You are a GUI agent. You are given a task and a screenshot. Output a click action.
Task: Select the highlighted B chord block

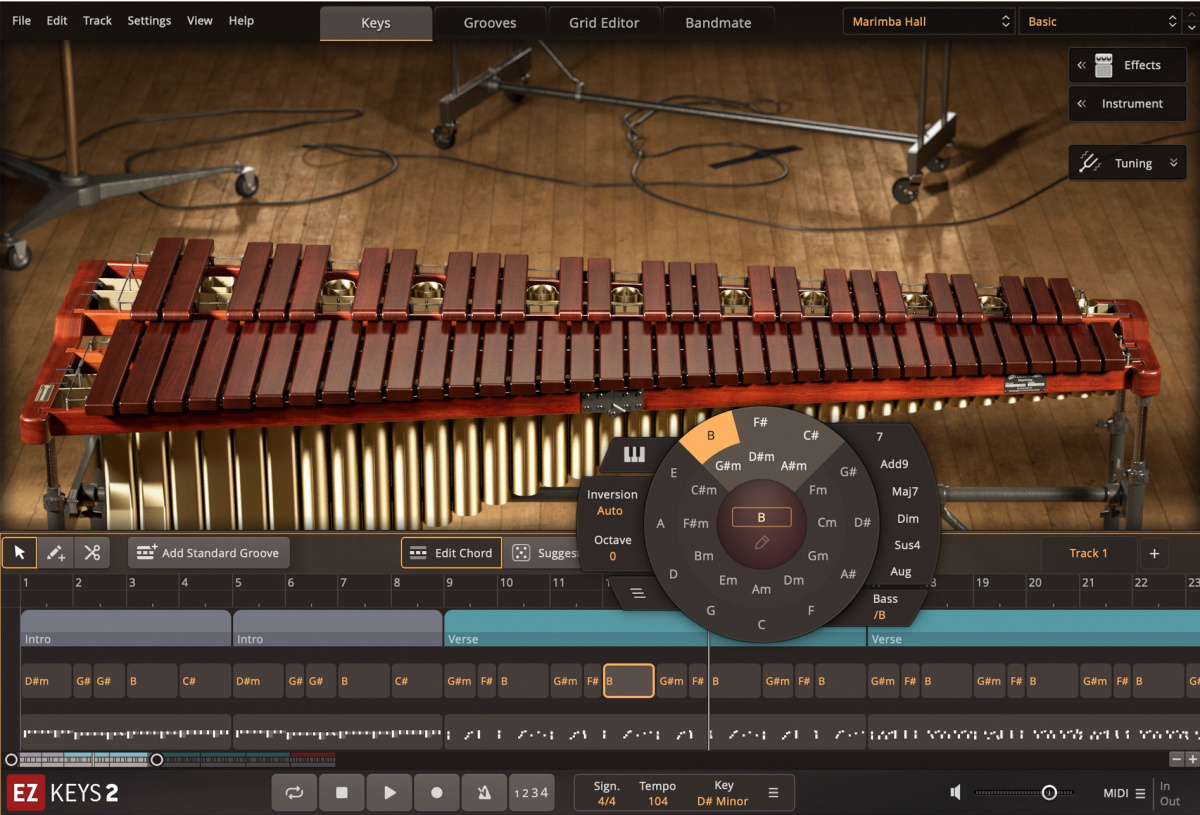(x=628, y=680)
